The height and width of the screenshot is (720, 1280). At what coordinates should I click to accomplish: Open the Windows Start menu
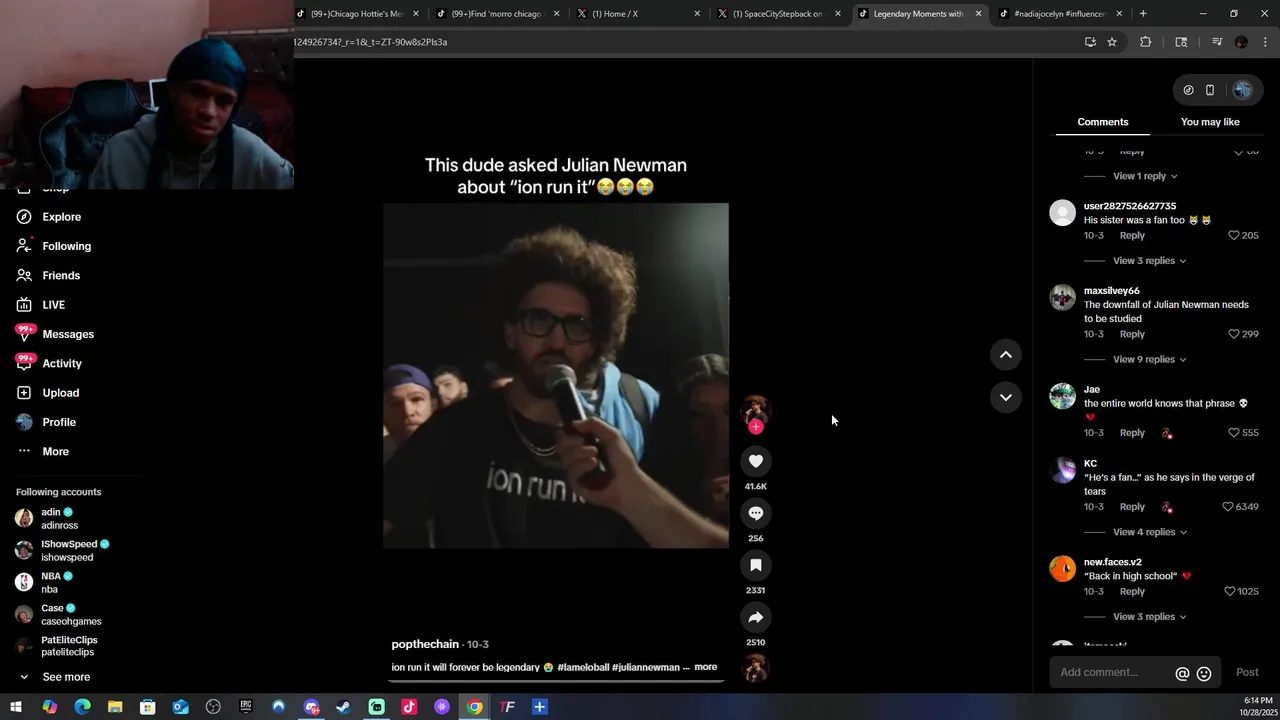[16, 707]
